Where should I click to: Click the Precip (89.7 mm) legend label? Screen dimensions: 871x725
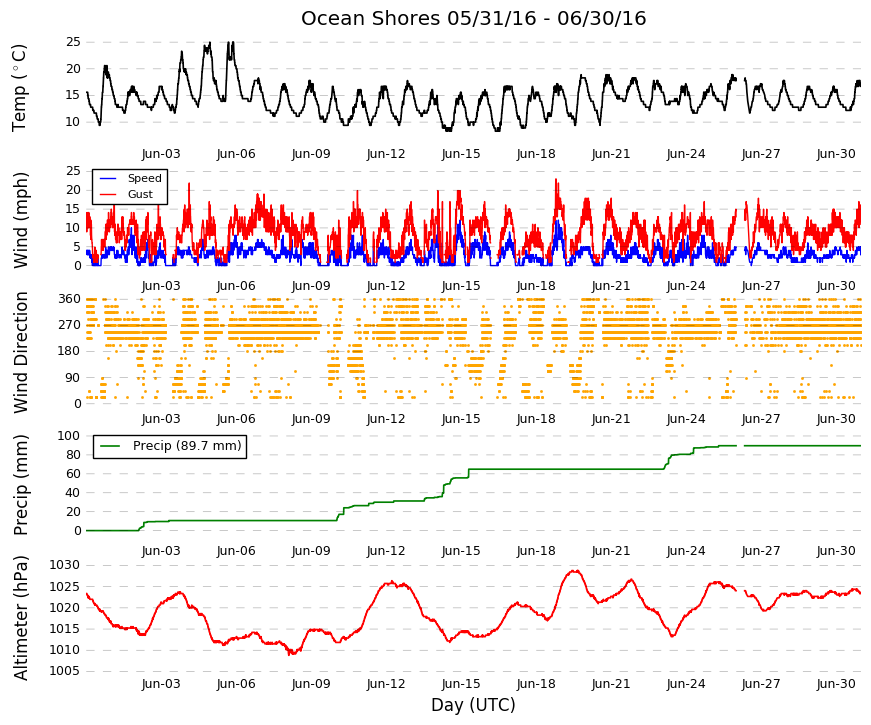pos(187,446)
